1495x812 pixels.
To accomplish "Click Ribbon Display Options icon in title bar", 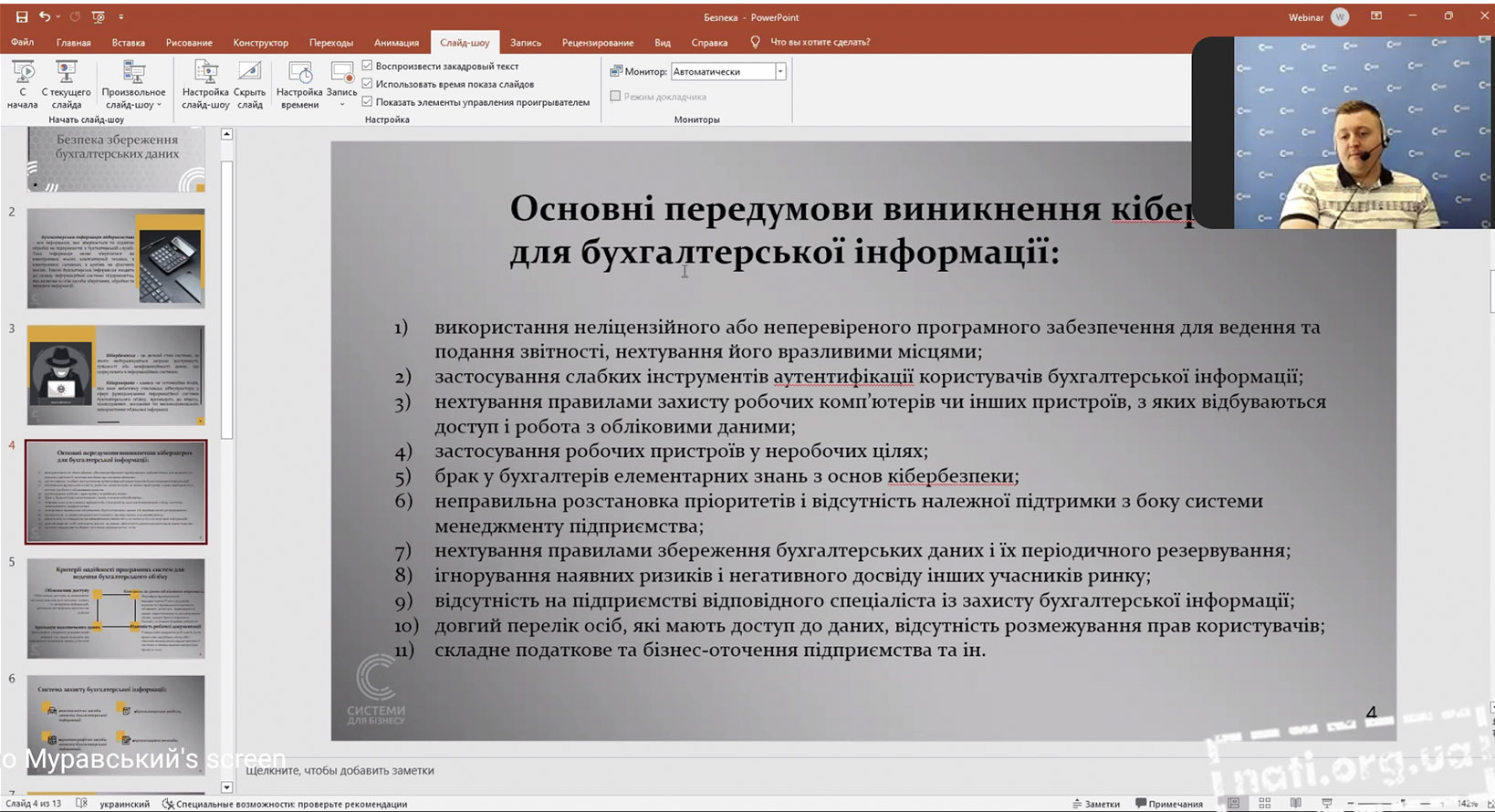I will (1376, 16).
